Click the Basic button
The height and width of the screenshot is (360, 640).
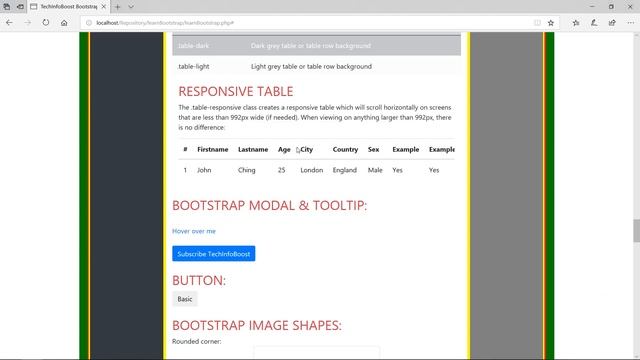(185, 299)
